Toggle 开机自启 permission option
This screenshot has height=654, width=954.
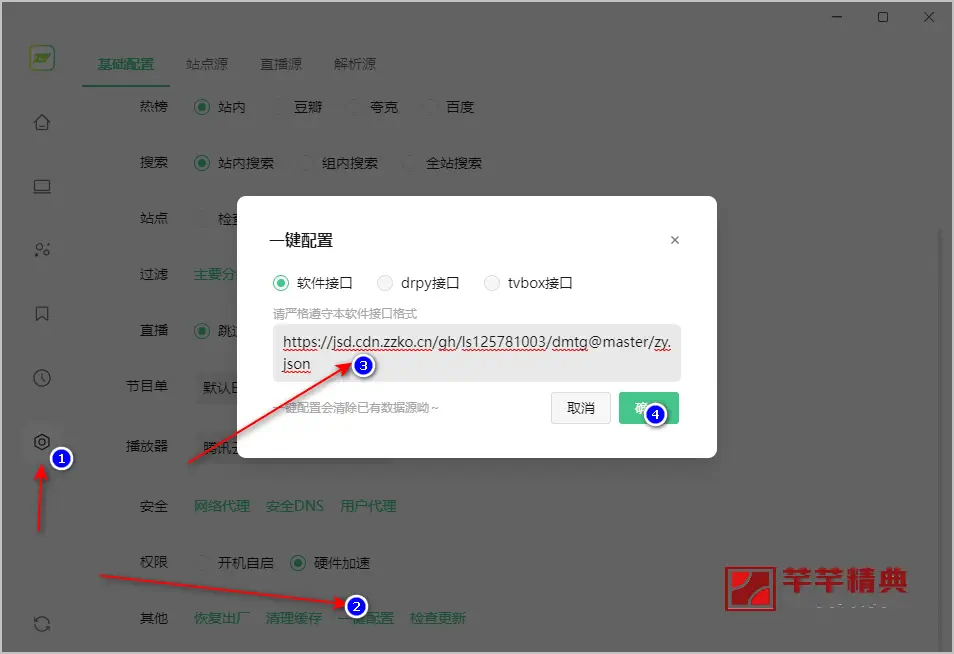point(234,563)
